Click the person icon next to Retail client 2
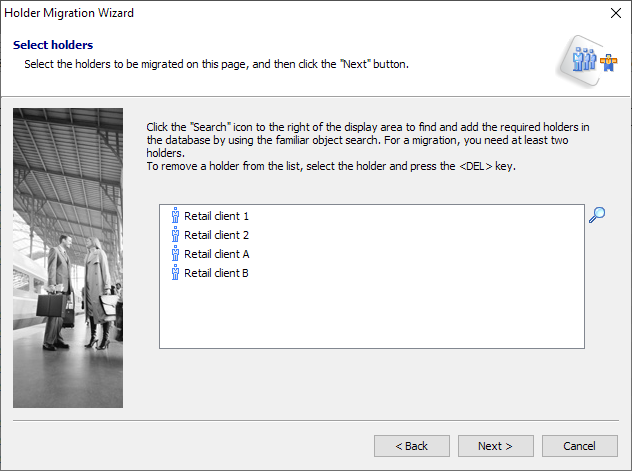The height and width of the screenshot is (471, 632). click(175, 235)
